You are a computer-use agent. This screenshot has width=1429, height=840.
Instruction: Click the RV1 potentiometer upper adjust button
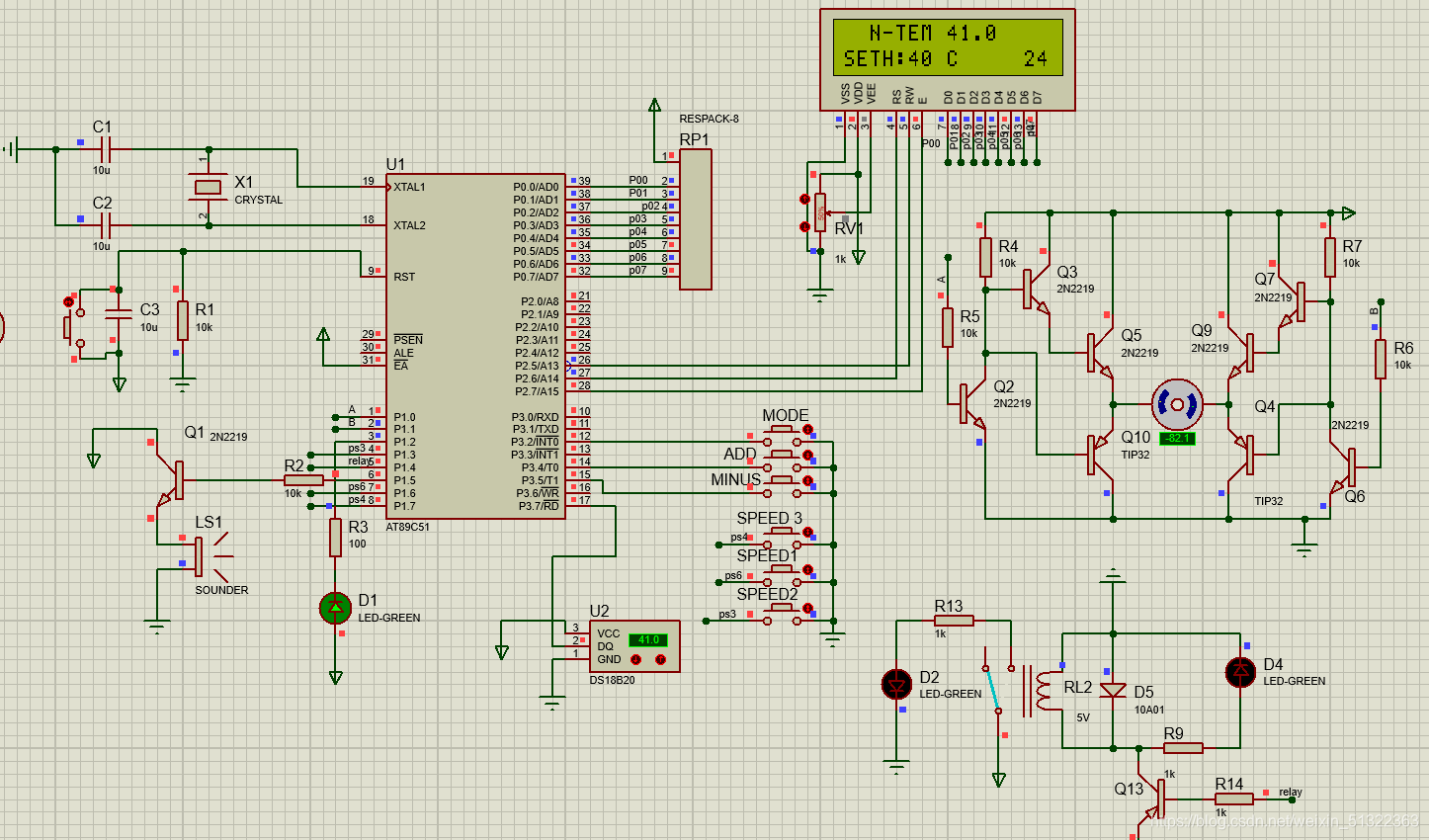[804, 200]
